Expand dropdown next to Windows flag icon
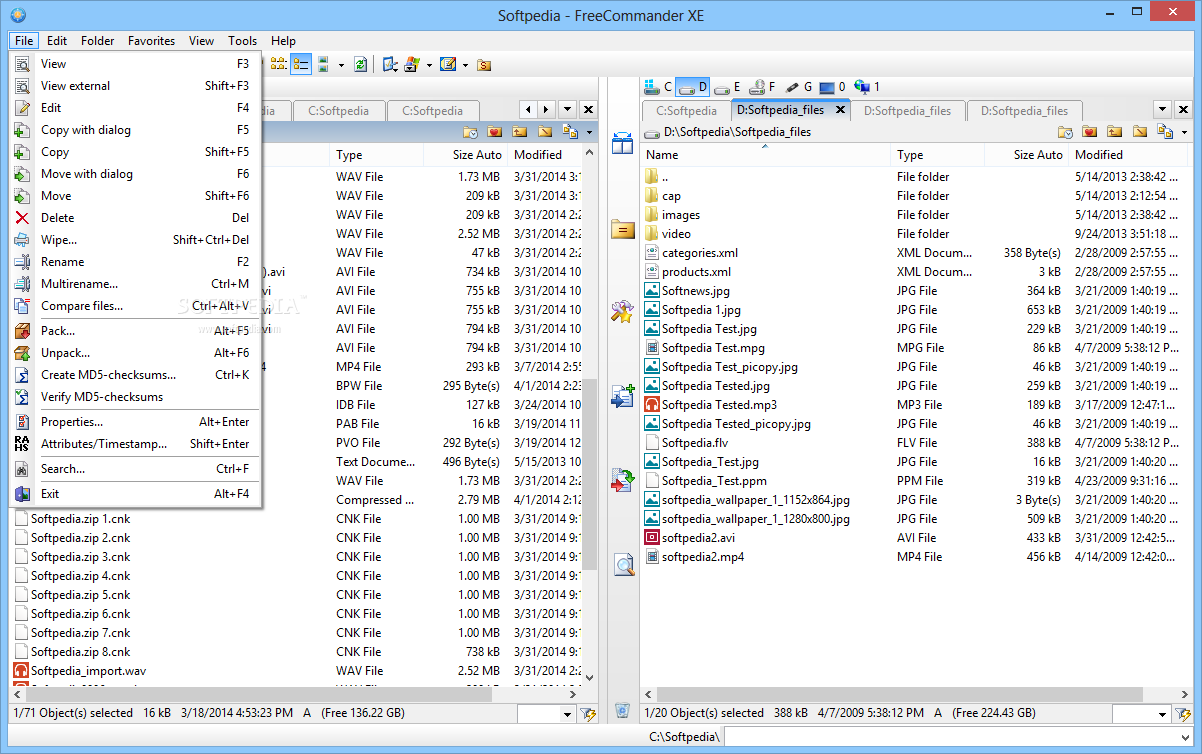The width and height of the screenshot is (1202, 754). click(x=429, y=65)
